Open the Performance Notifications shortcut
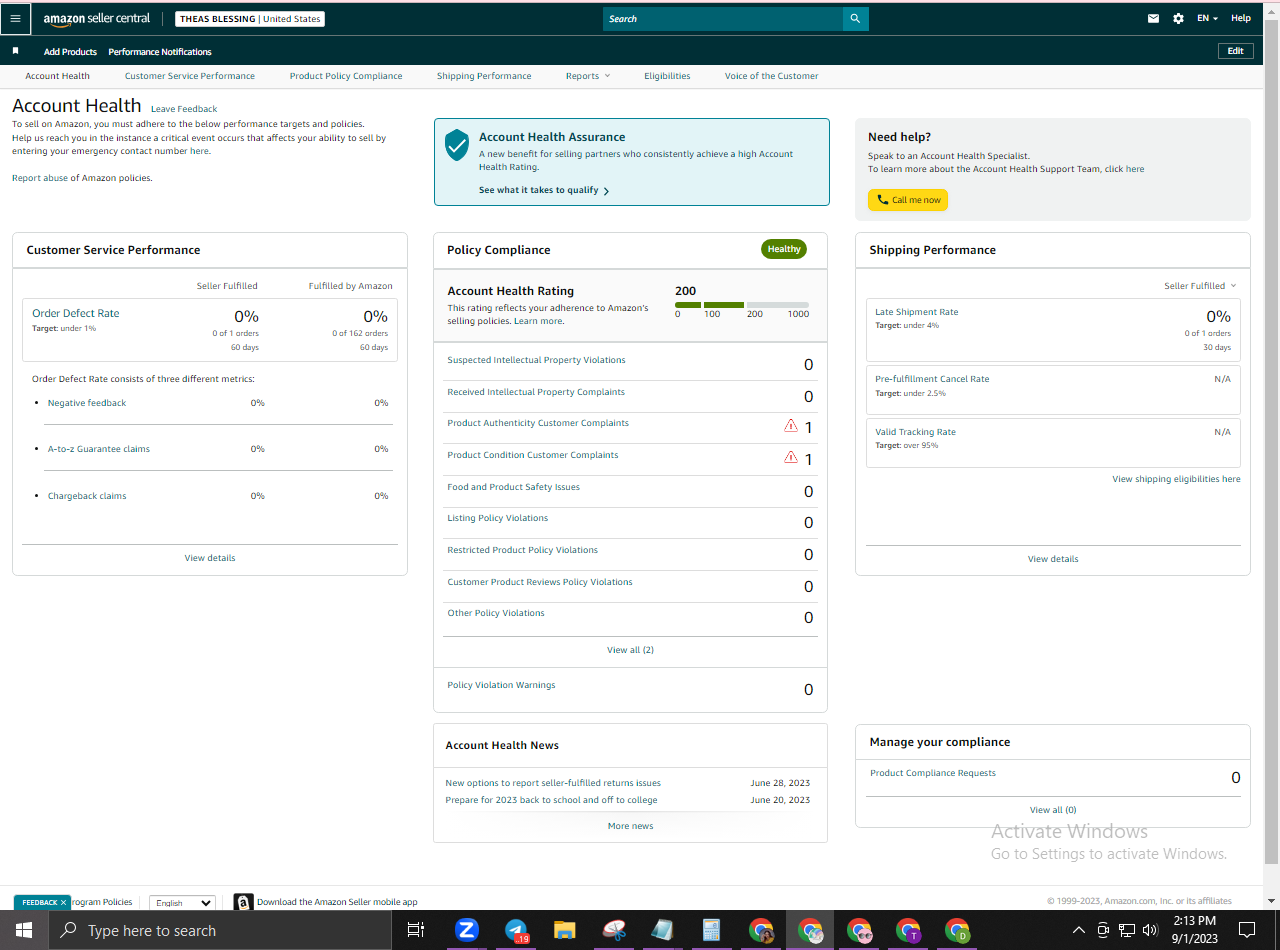Viewport: 1280px width, 950px height. point(160,52)
